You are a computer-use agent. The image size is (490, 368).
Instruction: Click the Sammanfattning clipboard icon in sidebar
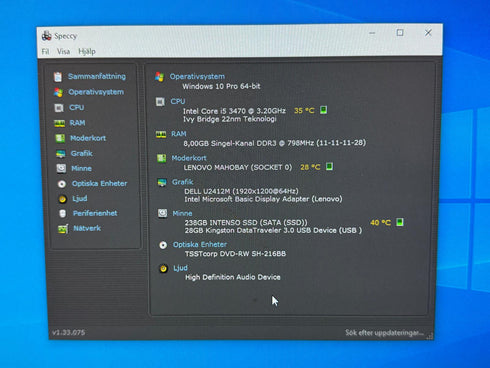[x=58, y=77]
